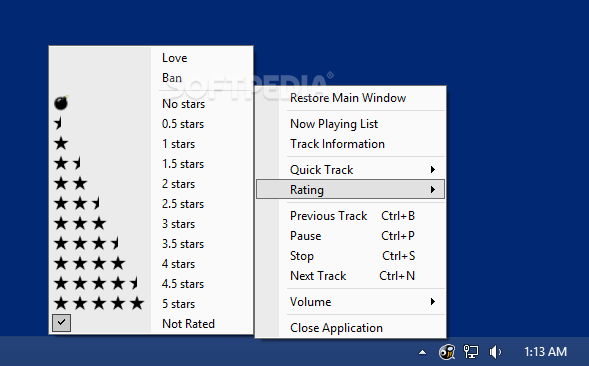
Task: Select the 2.5 stars label
Action: click(x=183, y=203)
